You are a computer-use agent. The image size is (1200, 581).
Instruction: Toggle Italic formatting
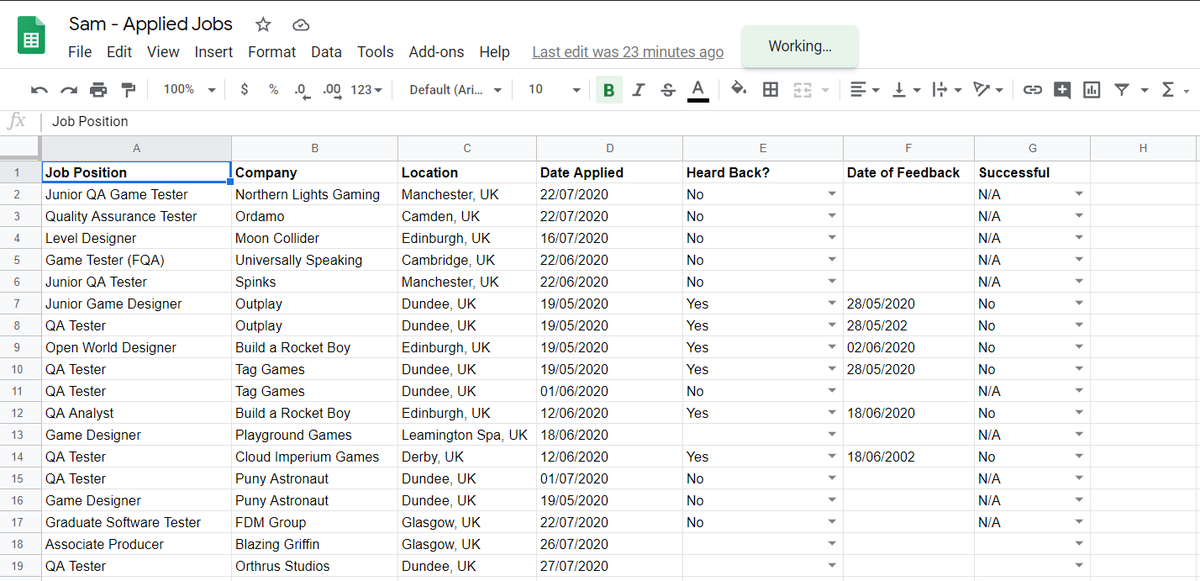point(638,90)
